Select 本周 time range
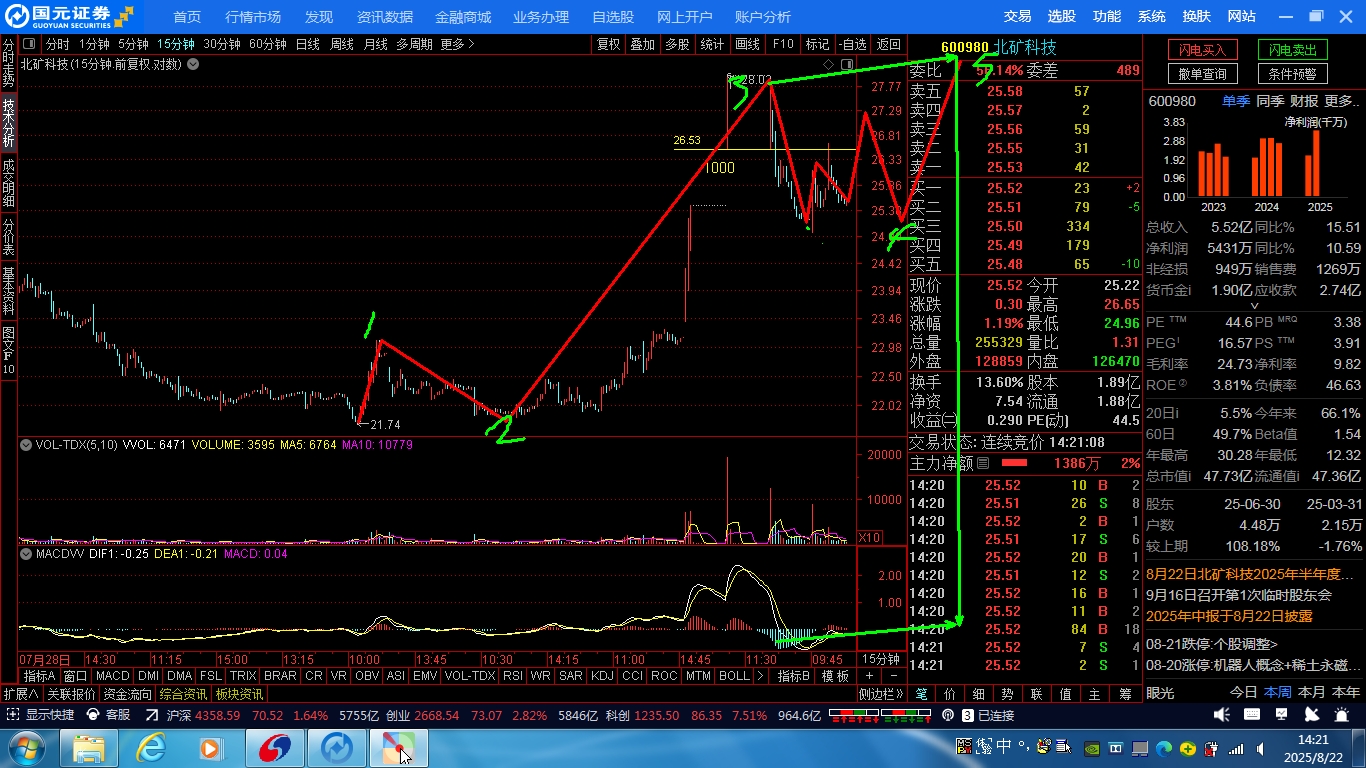 [1278, 692]
